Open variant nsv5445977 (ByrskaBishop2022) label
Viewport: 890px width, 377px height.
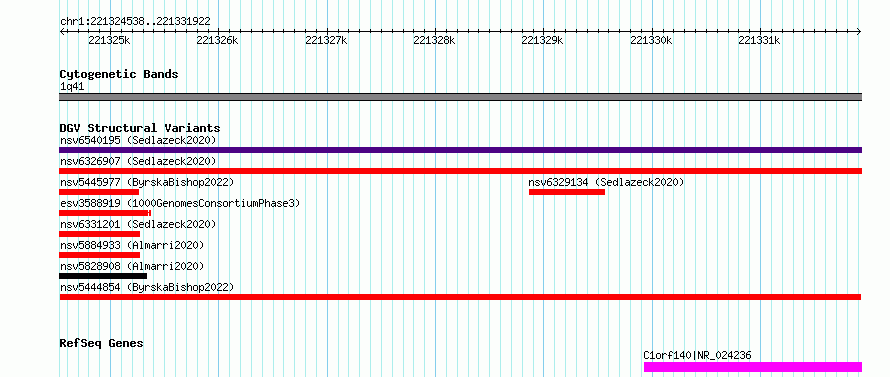pyautogui.click(x=146, y=182)
